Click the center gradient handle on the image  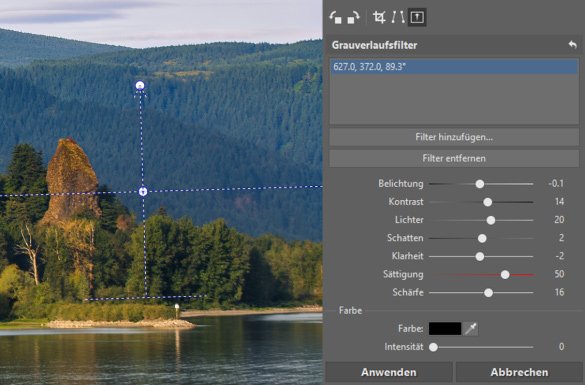point(143,191)
